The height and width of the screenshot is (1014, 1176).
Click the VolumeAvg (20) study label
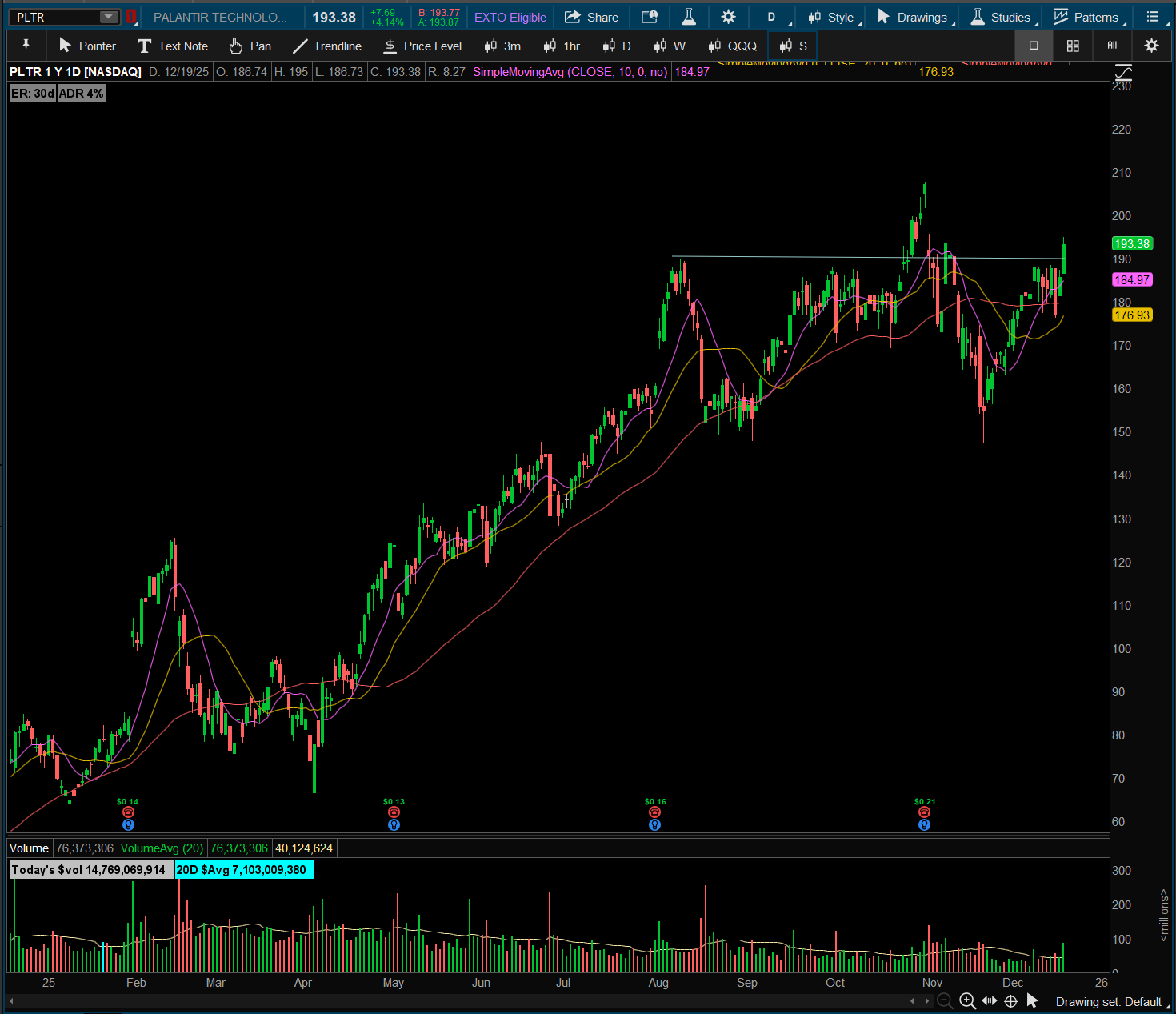(162, 848)
